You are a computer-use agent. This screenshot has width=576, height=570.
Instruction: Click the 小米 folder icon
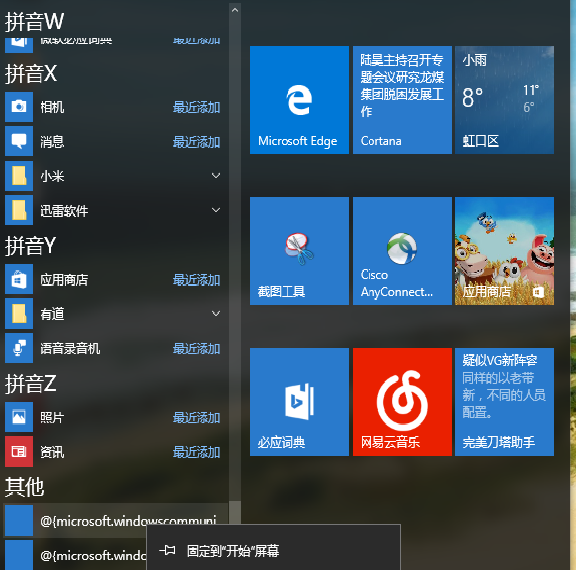pyautogui.click(x=19, y=176)
